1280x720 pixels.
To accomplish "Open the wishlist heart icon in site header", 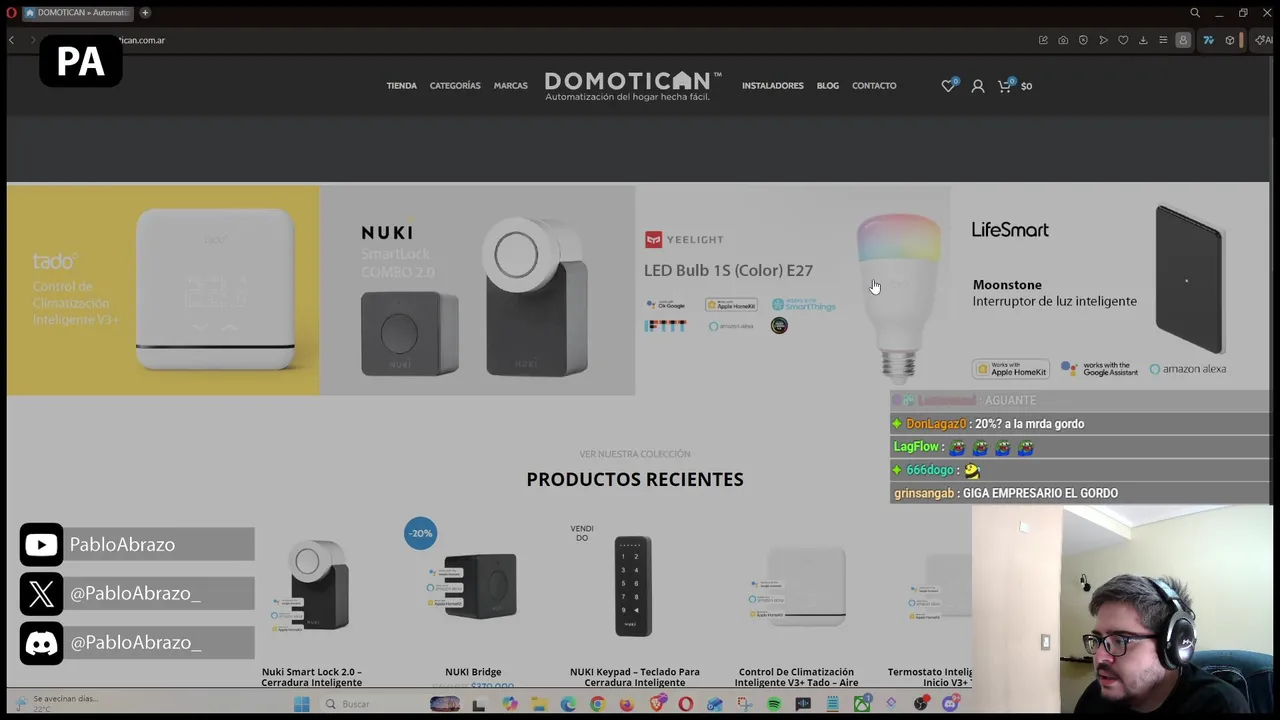I will pyautogui.click(x=948, y=86).
